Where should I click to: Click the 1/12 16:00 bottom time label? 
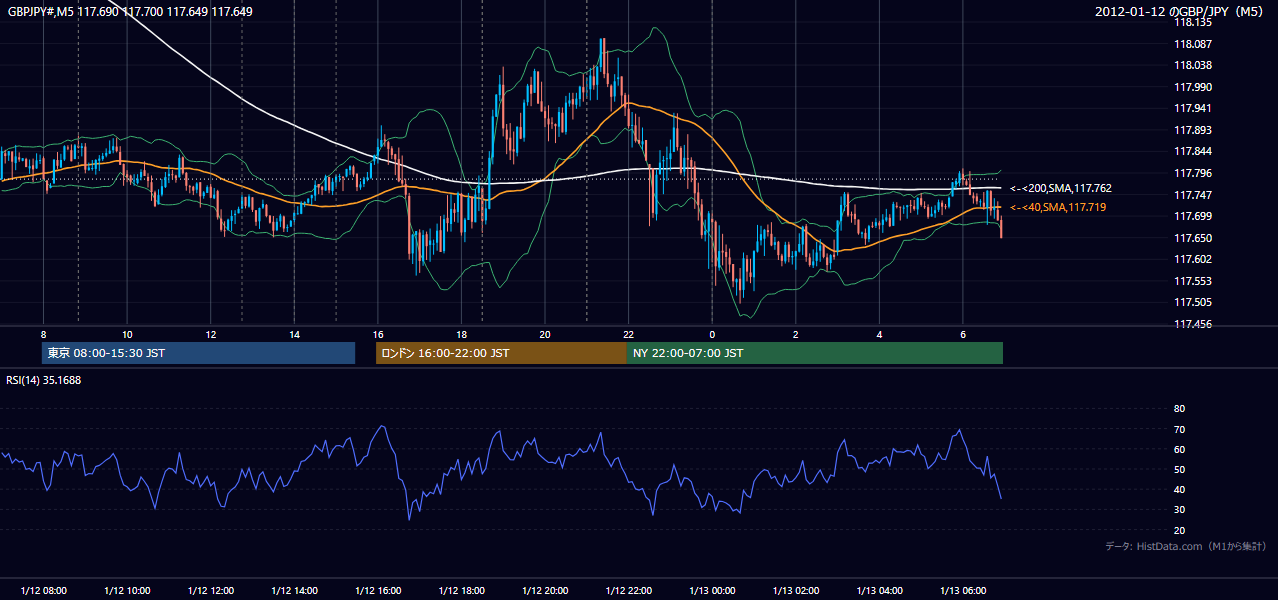378,591
